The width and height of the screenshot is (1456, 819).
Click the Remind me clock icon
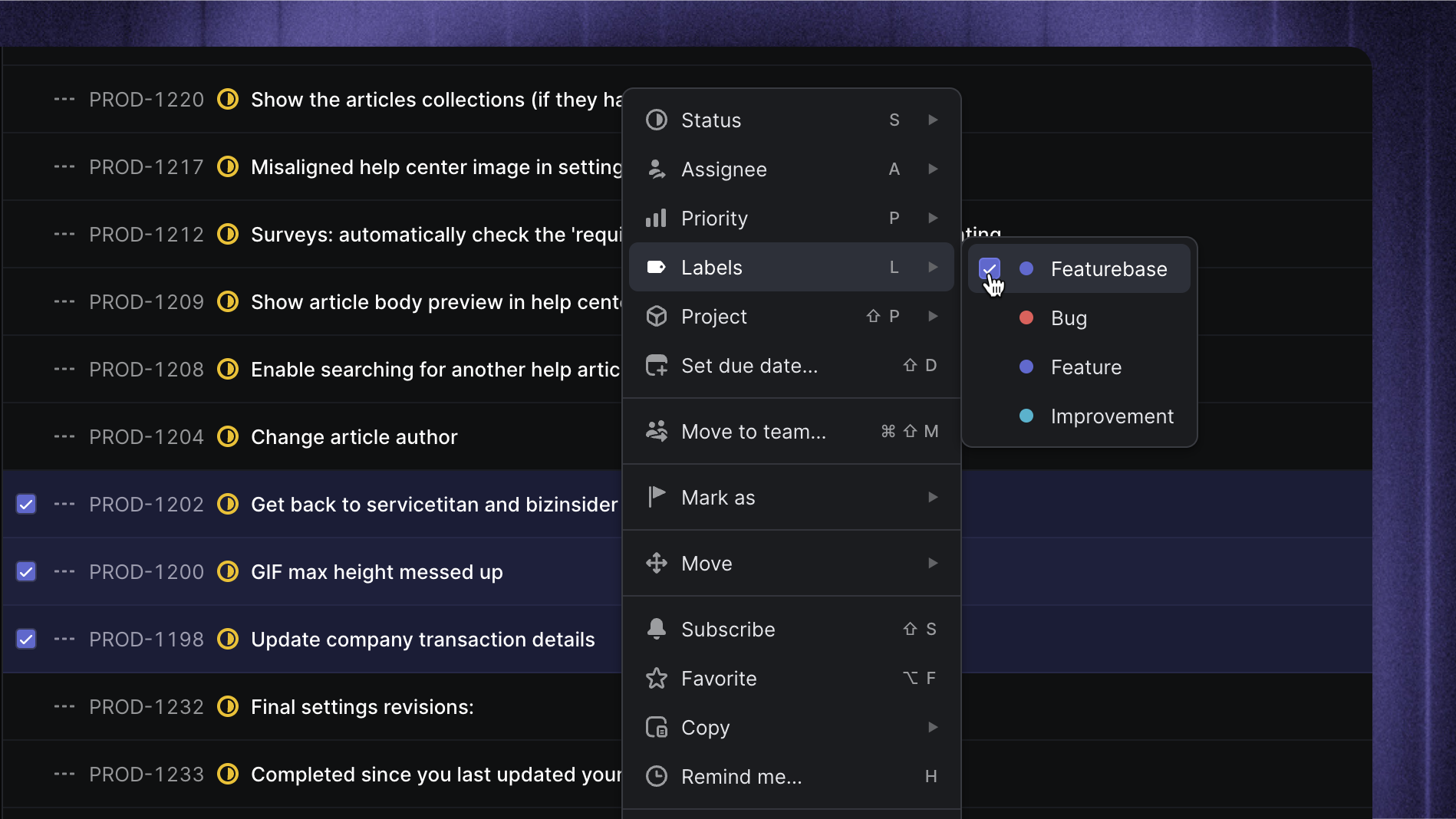pos(657,777)
